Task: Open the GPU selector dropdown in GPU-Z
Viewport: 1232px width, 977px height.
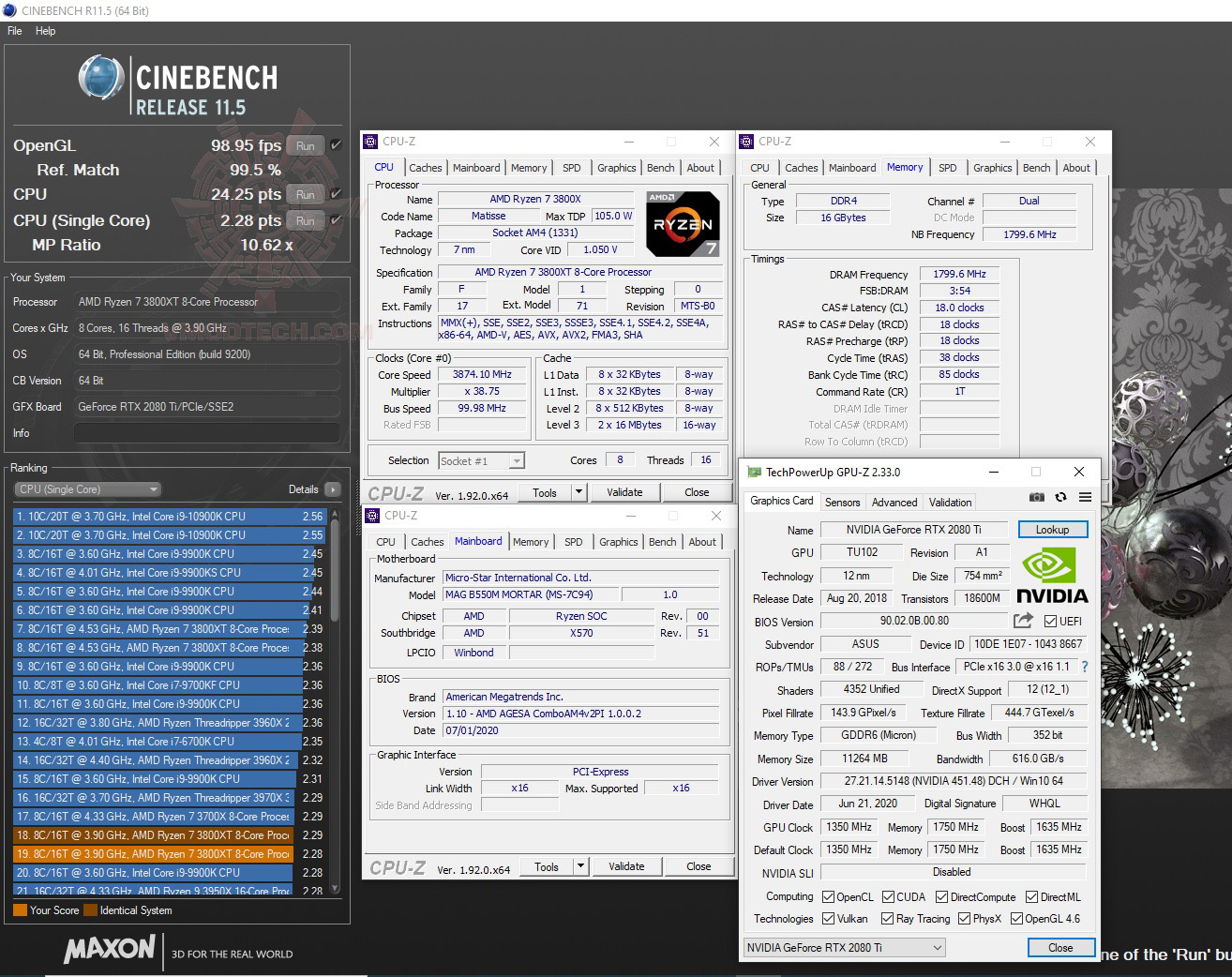Action: pyautogui.click(x=844, y=948)
